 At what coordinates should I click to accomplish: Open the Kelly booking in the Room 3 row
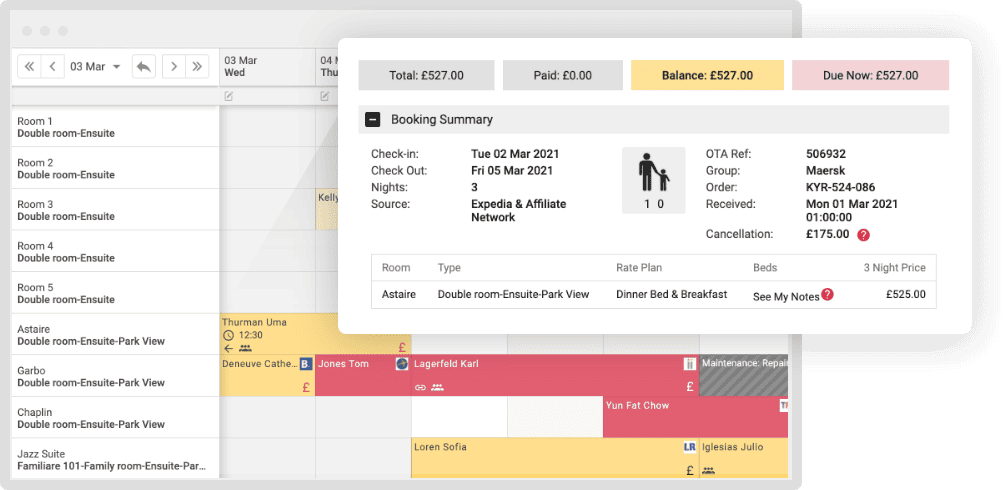(327, 209)
